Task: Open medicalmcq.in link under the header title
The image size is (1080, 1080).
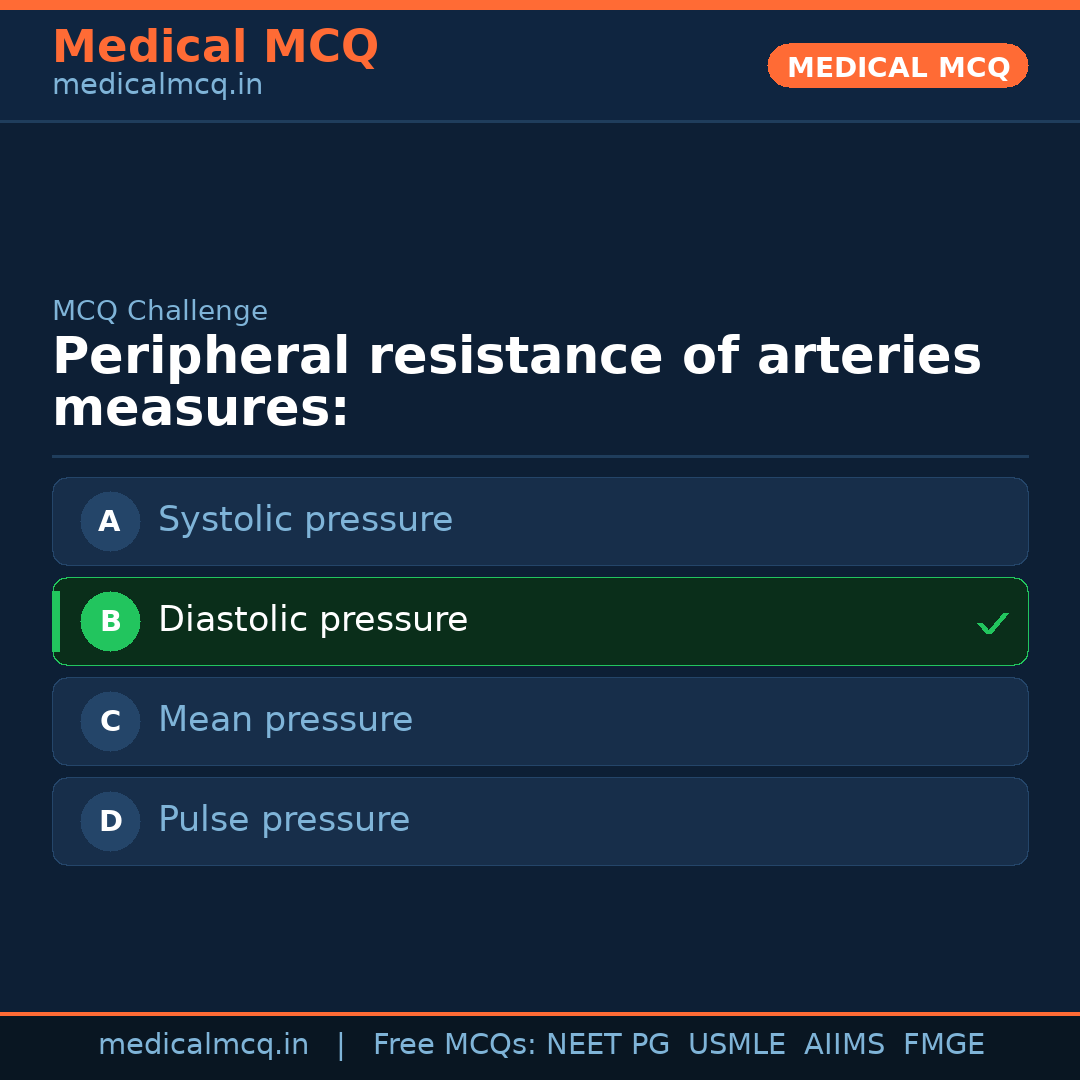Action: (x=157, y=86)
